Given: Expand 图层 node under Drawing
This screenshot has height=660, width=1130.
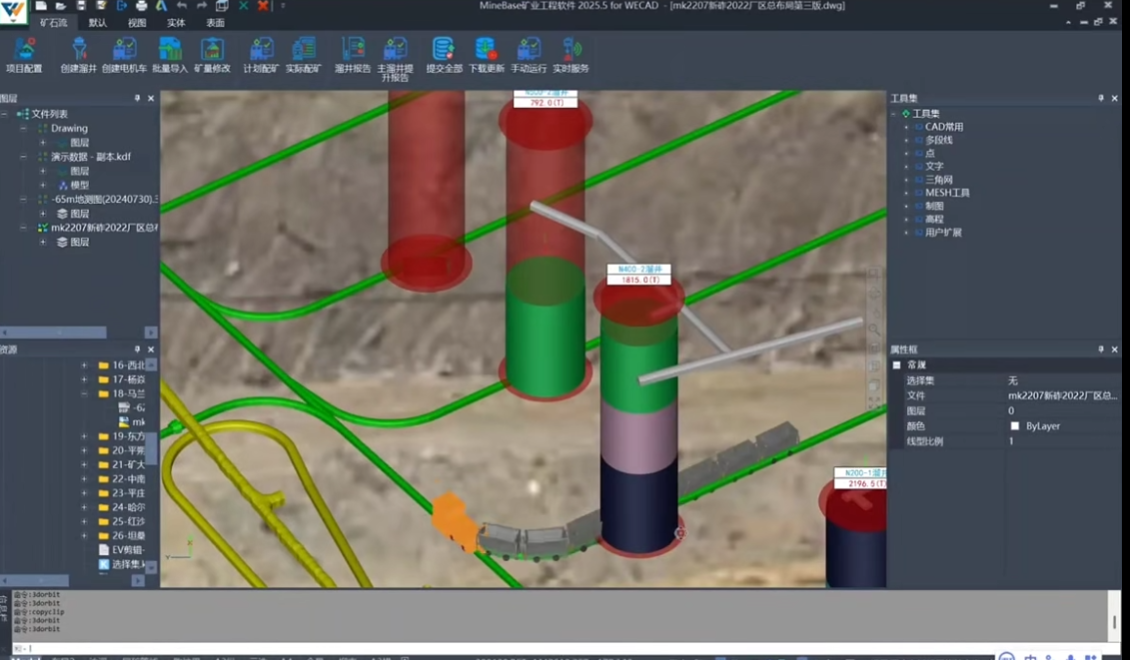Looking at the screenshot, I should [42, 143].
